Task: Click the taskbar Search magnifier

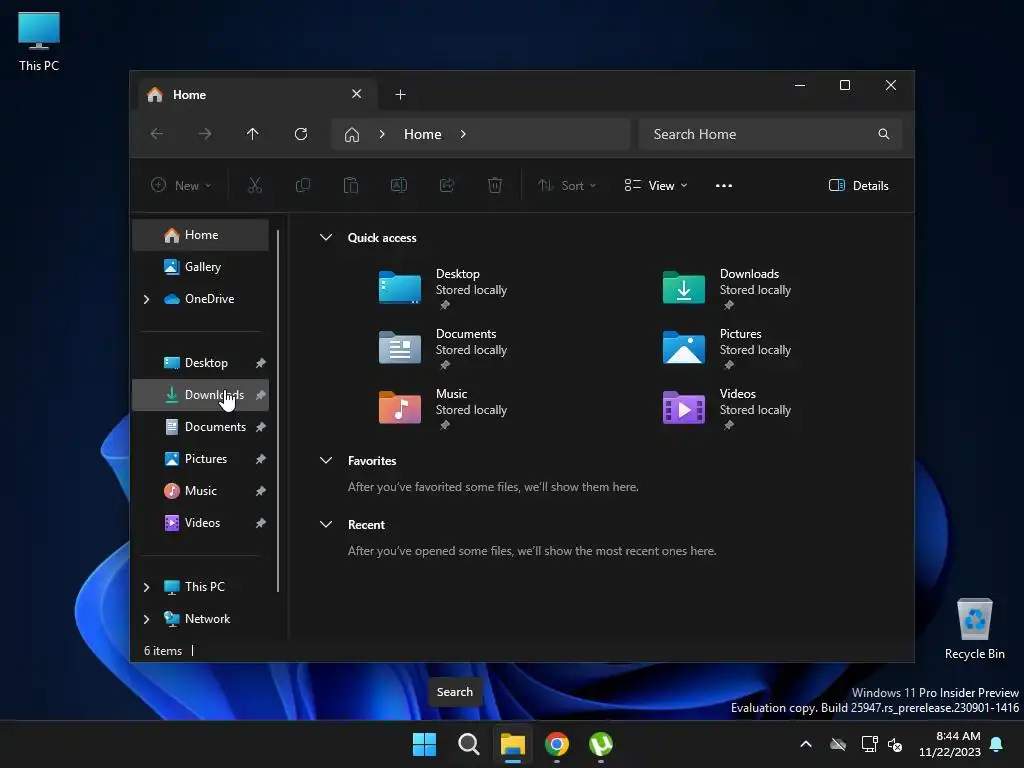Action: (468, 744)
